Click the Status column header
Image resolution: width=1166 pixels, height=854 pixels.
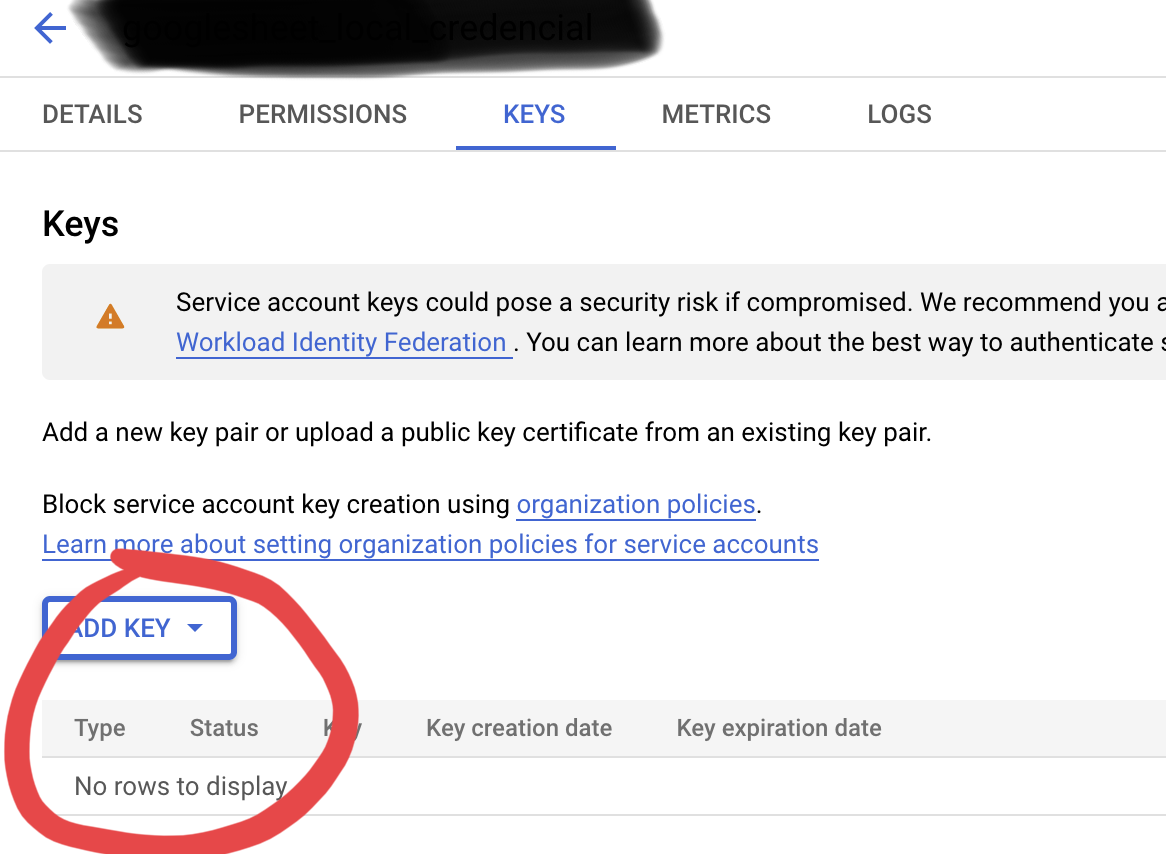click(224, 728)
